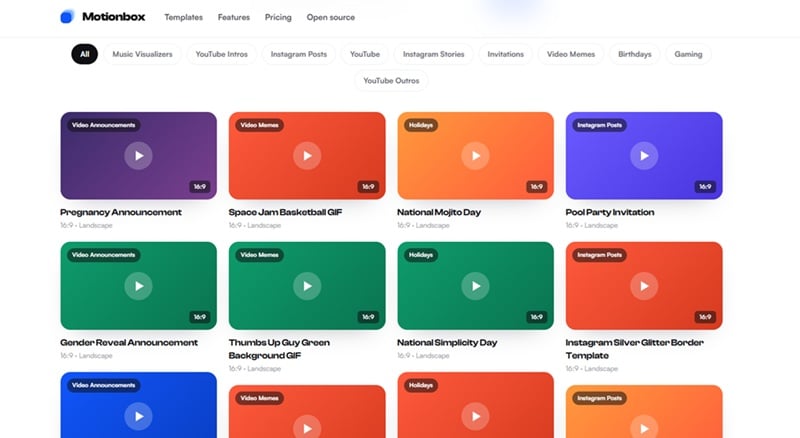This screenshot has height=438, width=800.
Task: Click 16:9 badge on Gender Reveal thumbnail
Action: 199,317
